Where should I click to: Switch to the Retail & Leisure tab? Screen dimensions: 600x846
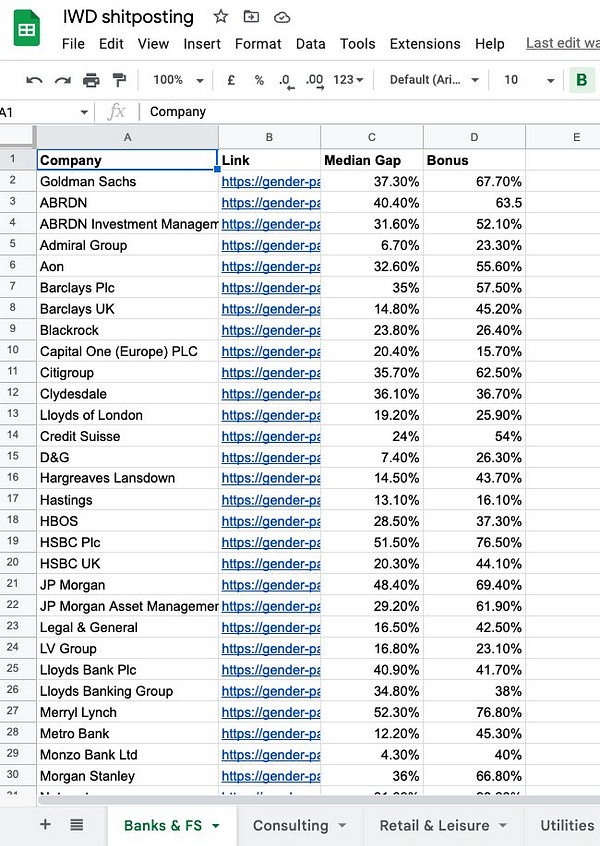tap(434, 825)
